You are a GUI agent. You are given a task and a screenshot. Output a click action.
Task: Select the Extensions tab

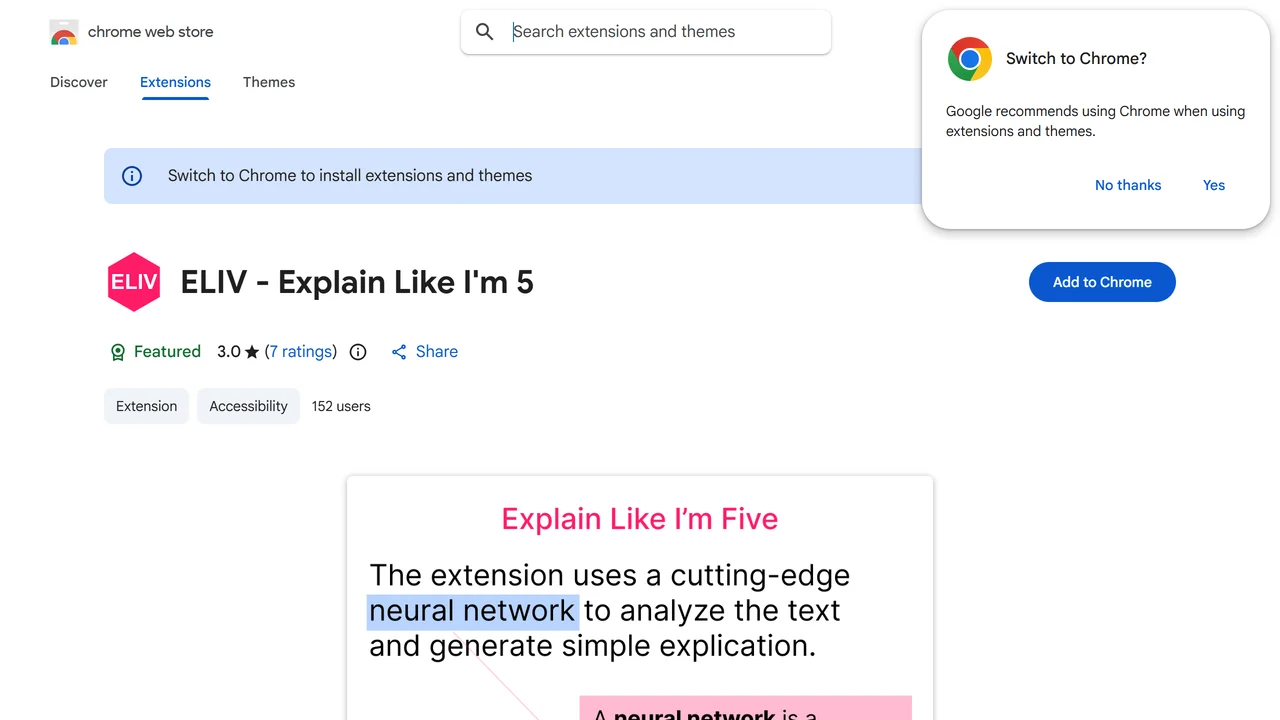(x=175, y=82)
